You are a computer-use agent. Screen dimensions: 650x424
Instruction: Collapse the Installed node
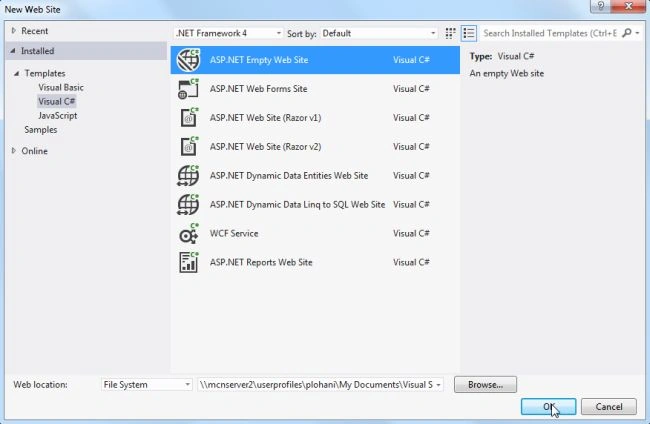coord(13,51)
